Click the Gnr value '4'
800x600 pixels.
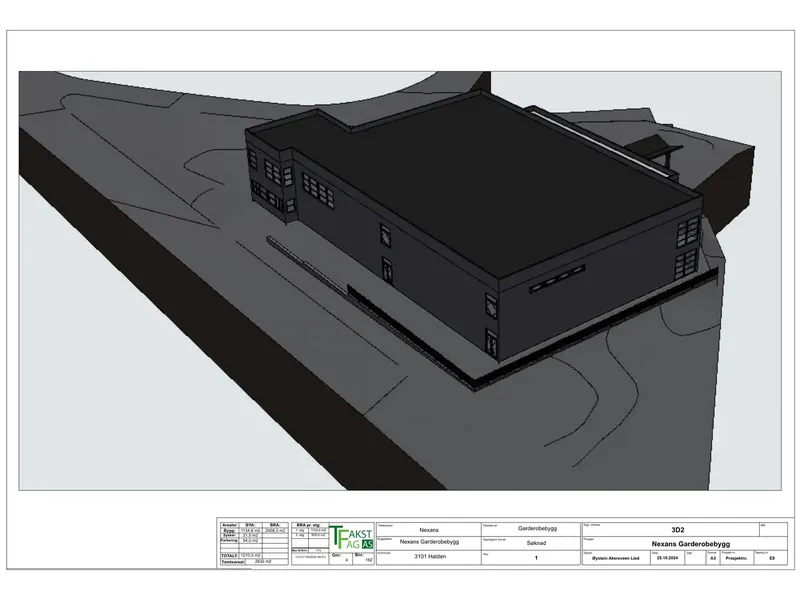[347, 560]
